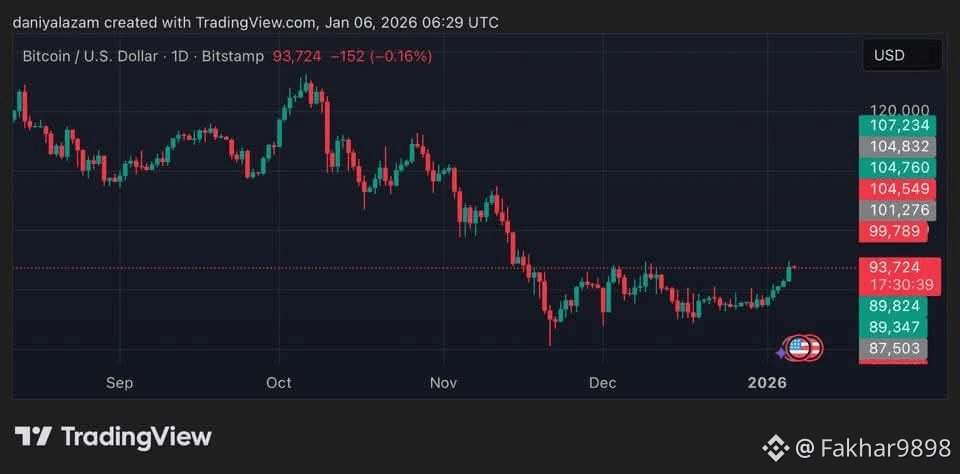This screenshot has width=960, height=474.
Task: Click the Bitstamp exchange name in legend
Action: (x=233, y=56)
